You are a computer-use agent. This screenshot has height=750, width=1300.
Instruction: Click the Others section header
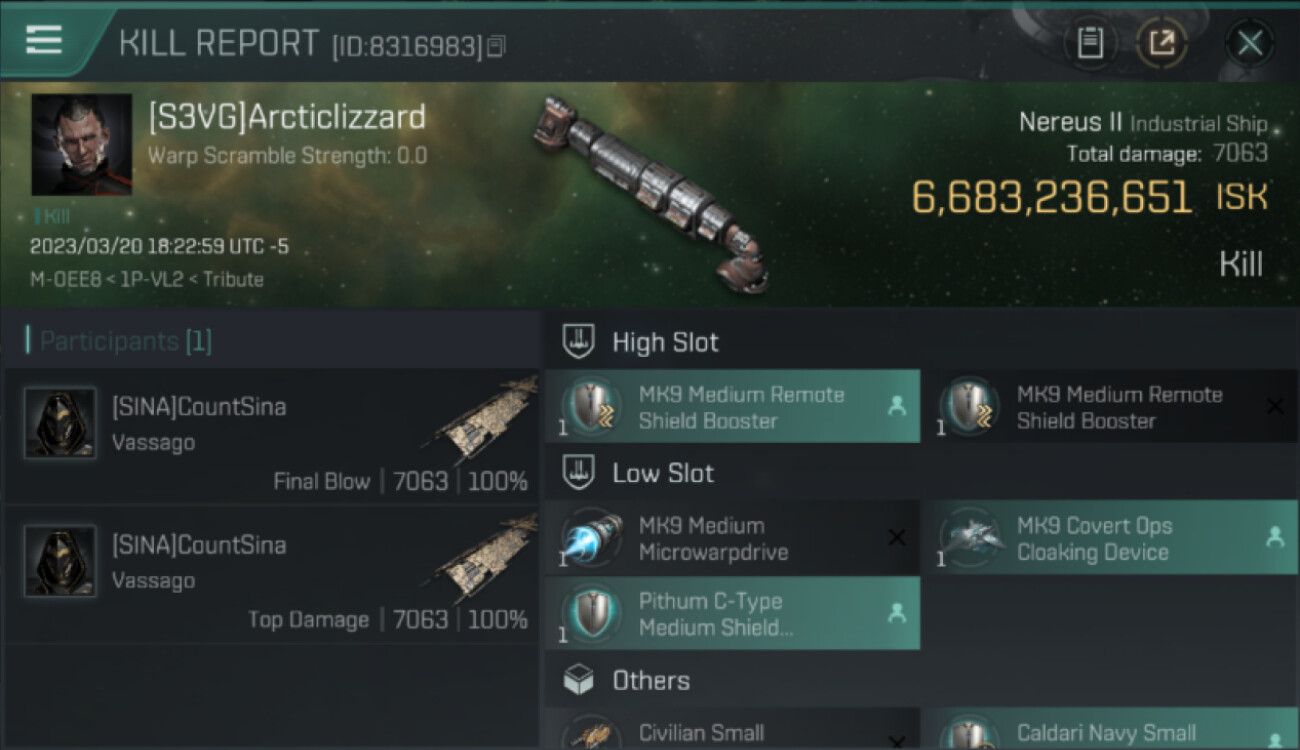(x=651, y=680)
